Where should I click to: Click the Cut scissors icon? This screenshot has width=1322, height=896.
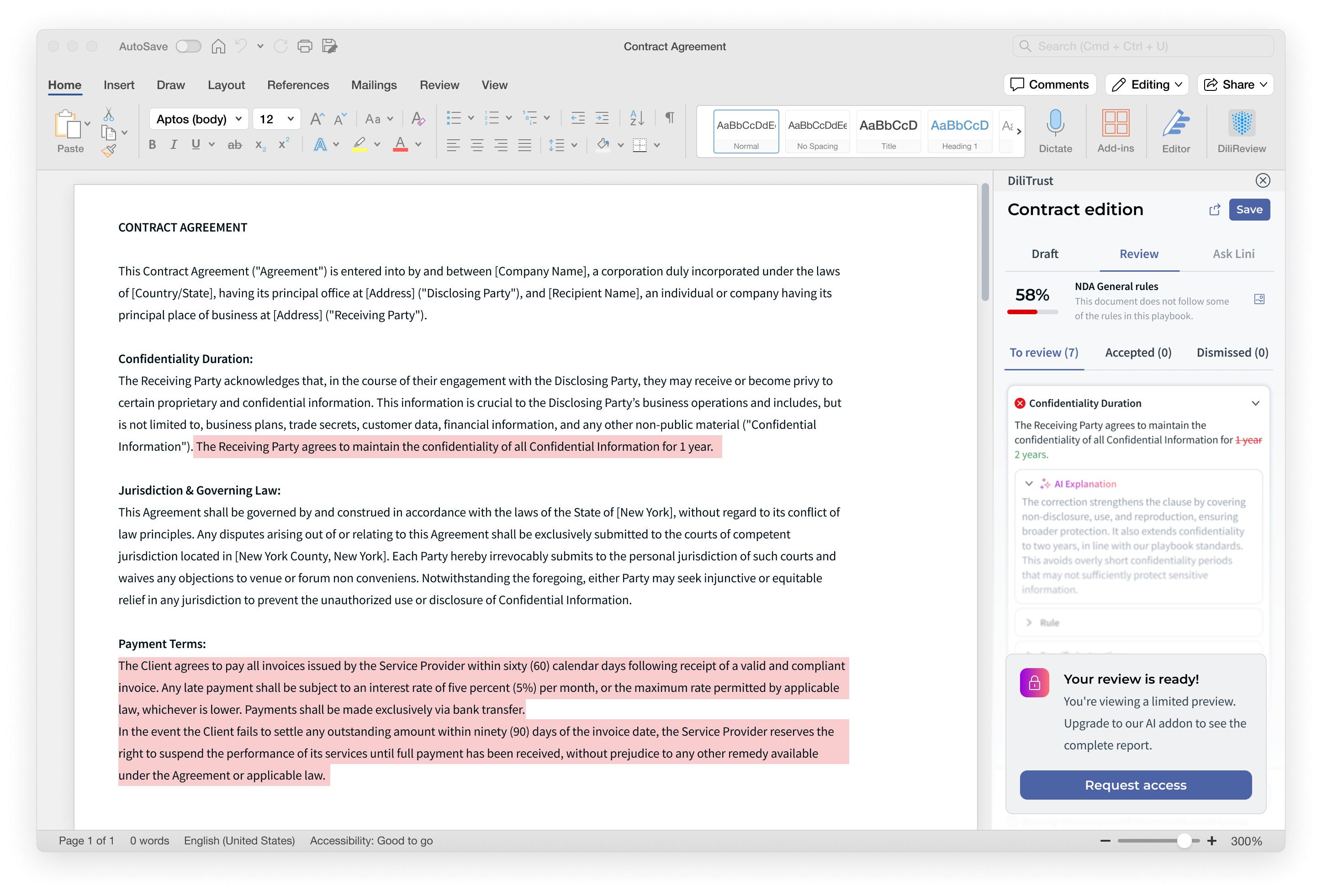point(108,115)
